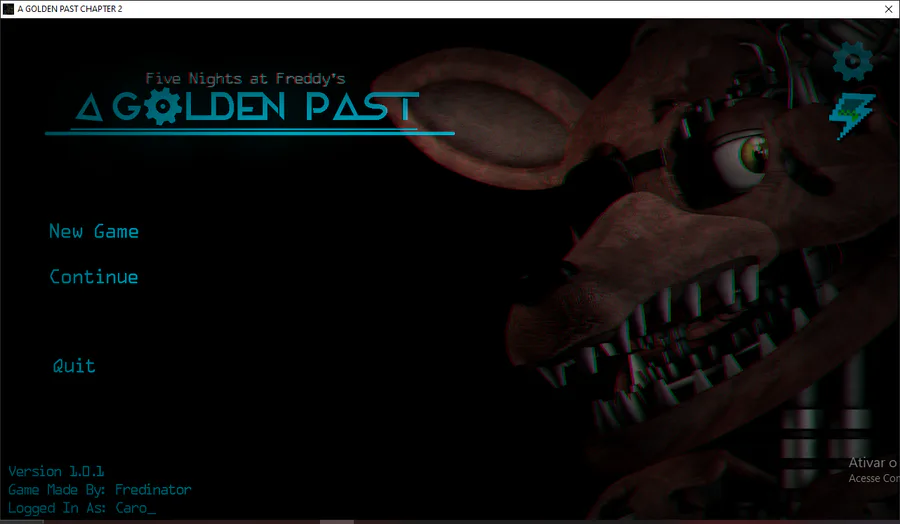Close the A Golden Past window

pos(888,9)
